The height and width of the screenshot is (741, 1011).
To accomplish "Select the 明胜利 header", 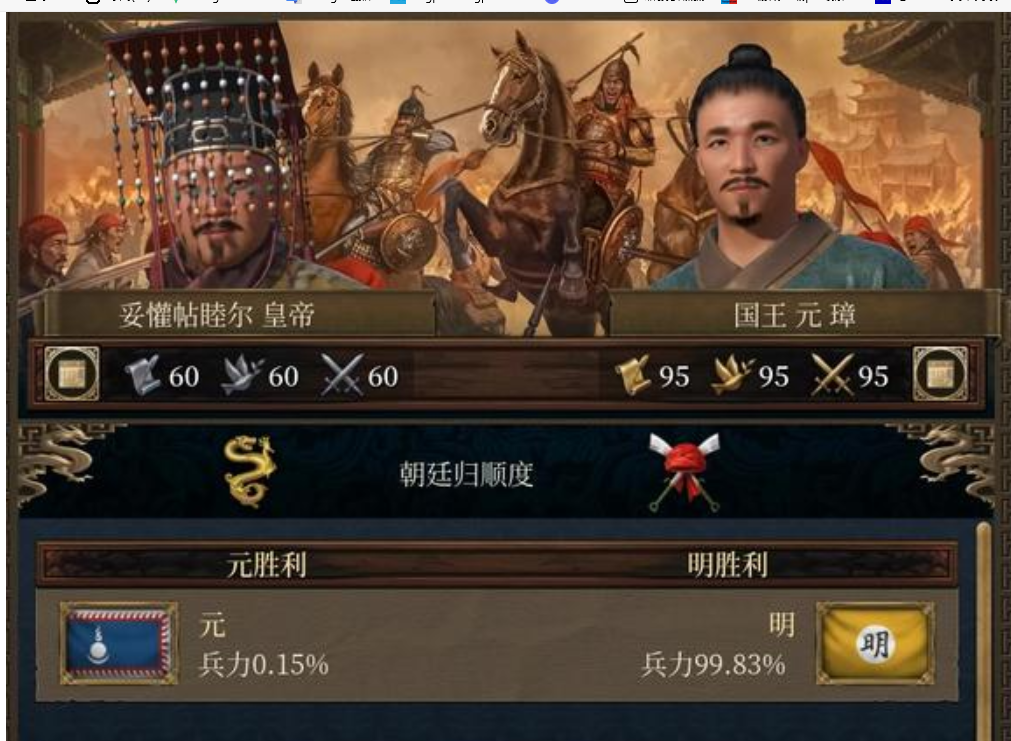I will (x=727, y=565).
